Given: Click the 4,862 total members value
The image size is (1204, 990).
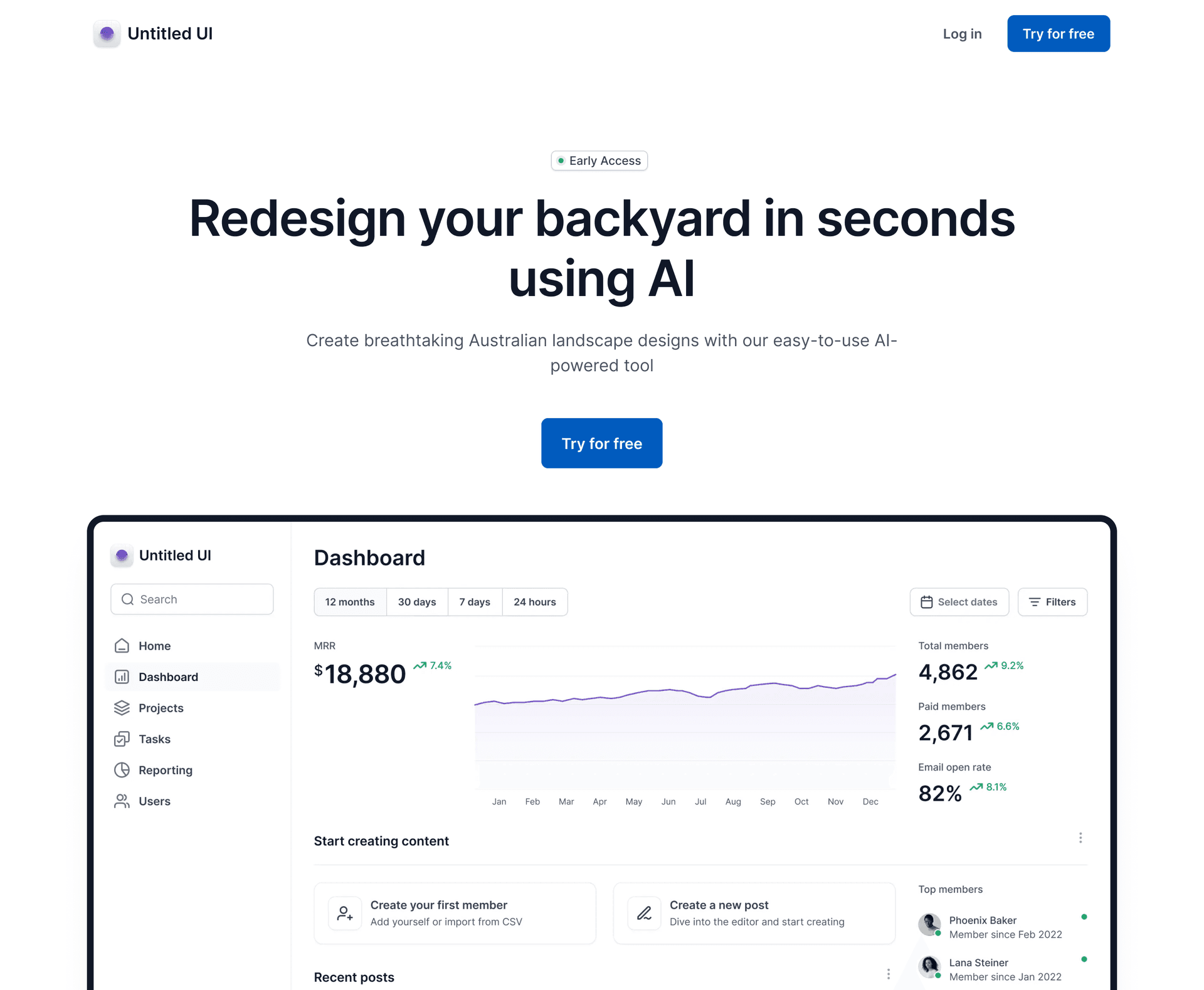Looking at the screenshot, I should click(x=948, y=672).
